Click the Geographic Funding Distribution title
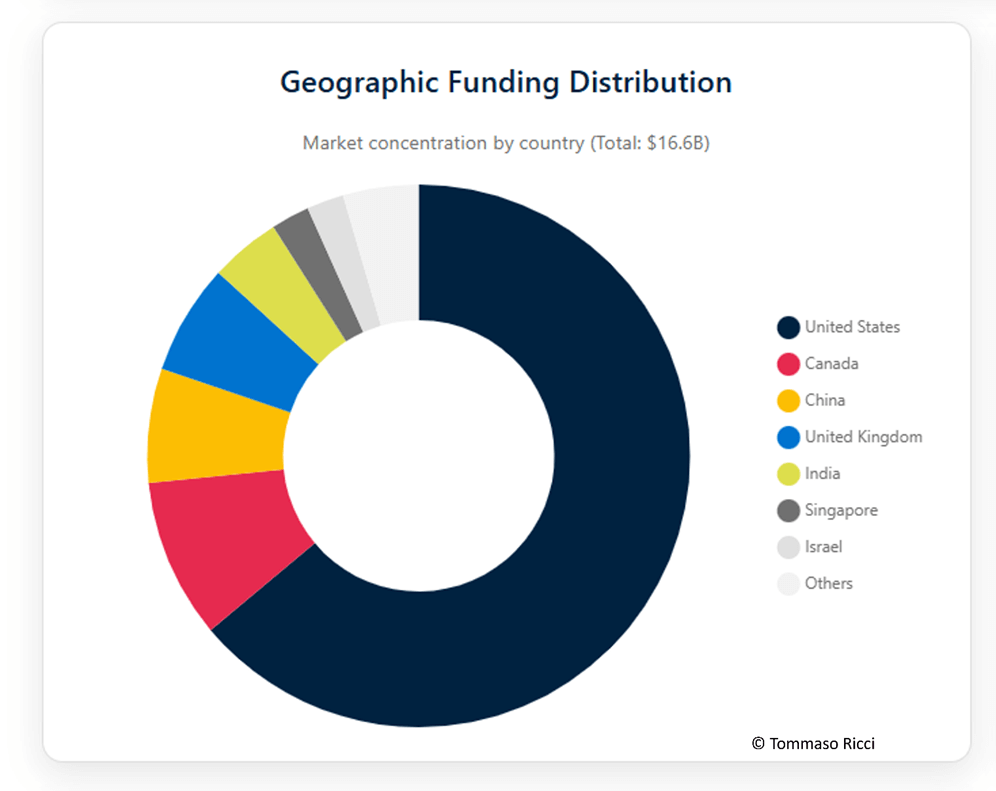Image resolution: width=996 pixels, height=791 pixels. pos(505,82)
